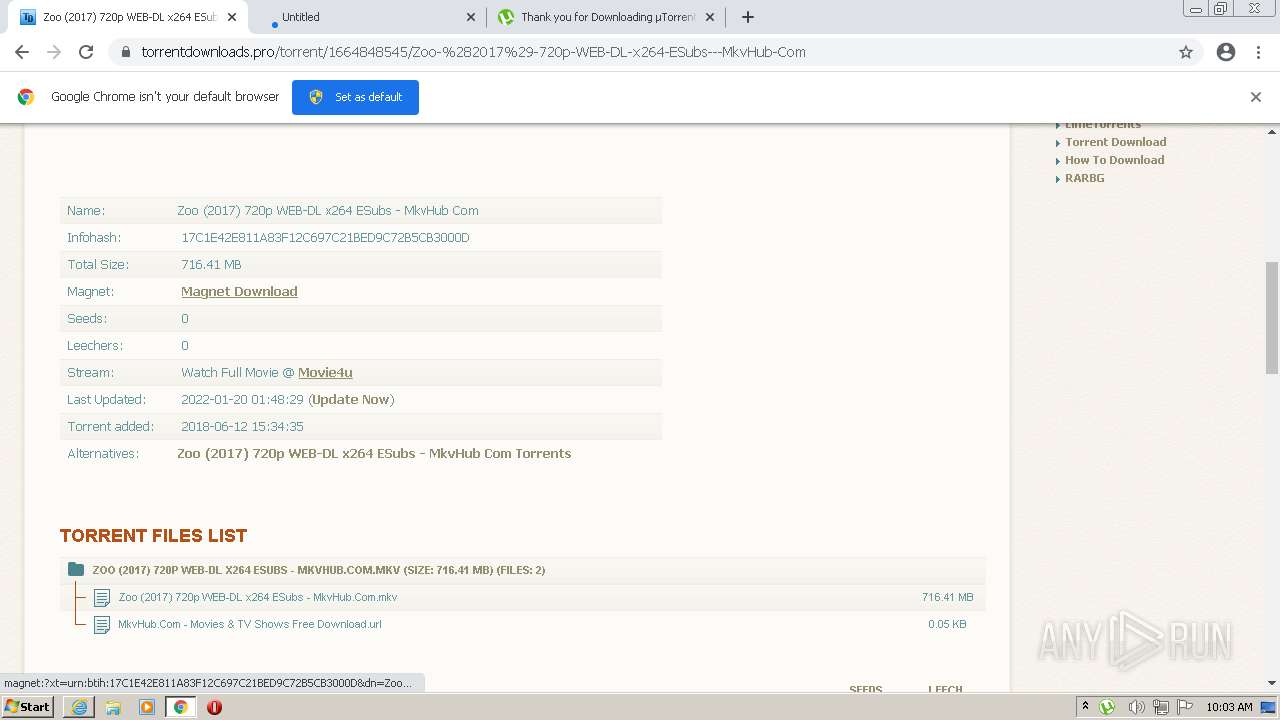Open the red Opera-style taskbar icon

(x=214, y=707)
